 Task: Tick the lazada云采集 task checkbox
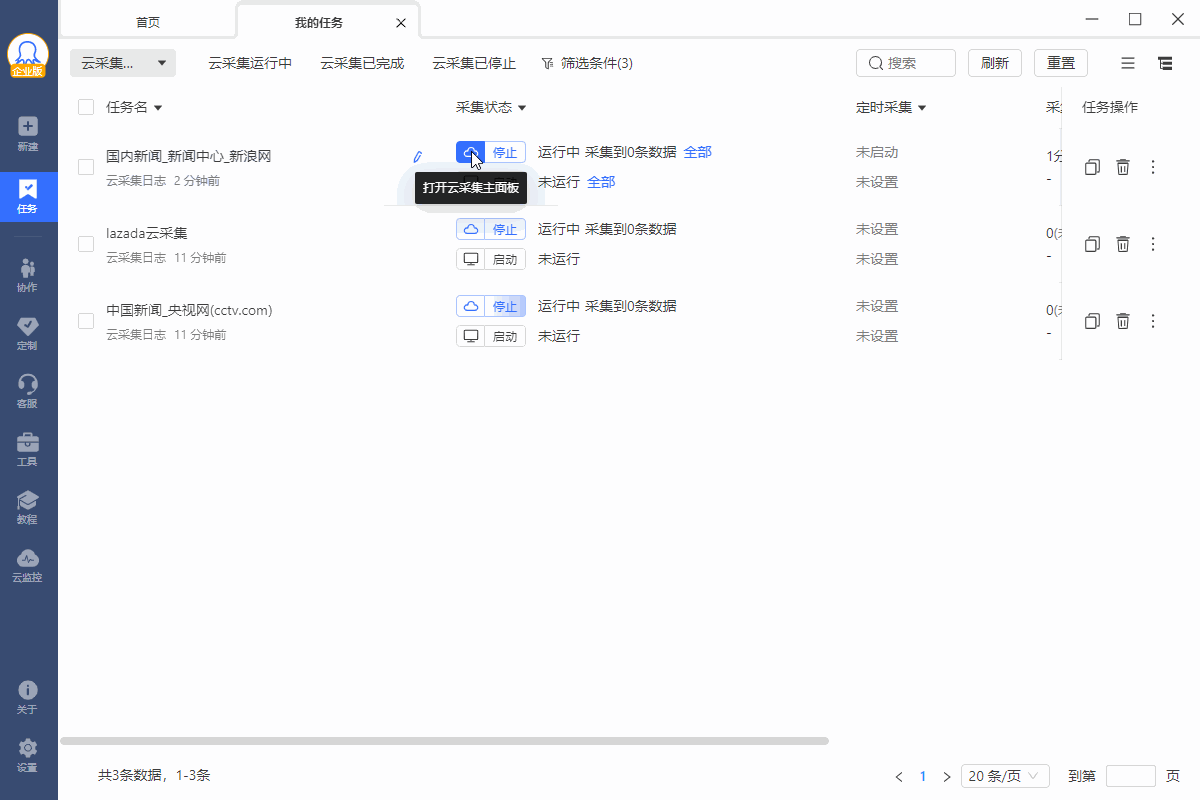point(86,244)
